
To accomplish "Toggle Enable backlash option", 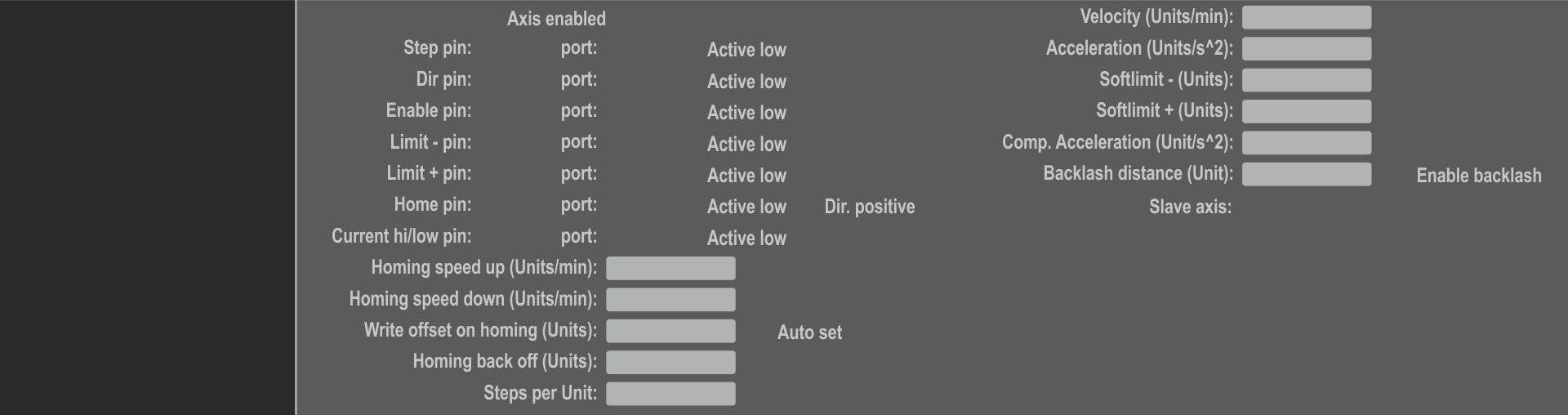I will 1478,176.
